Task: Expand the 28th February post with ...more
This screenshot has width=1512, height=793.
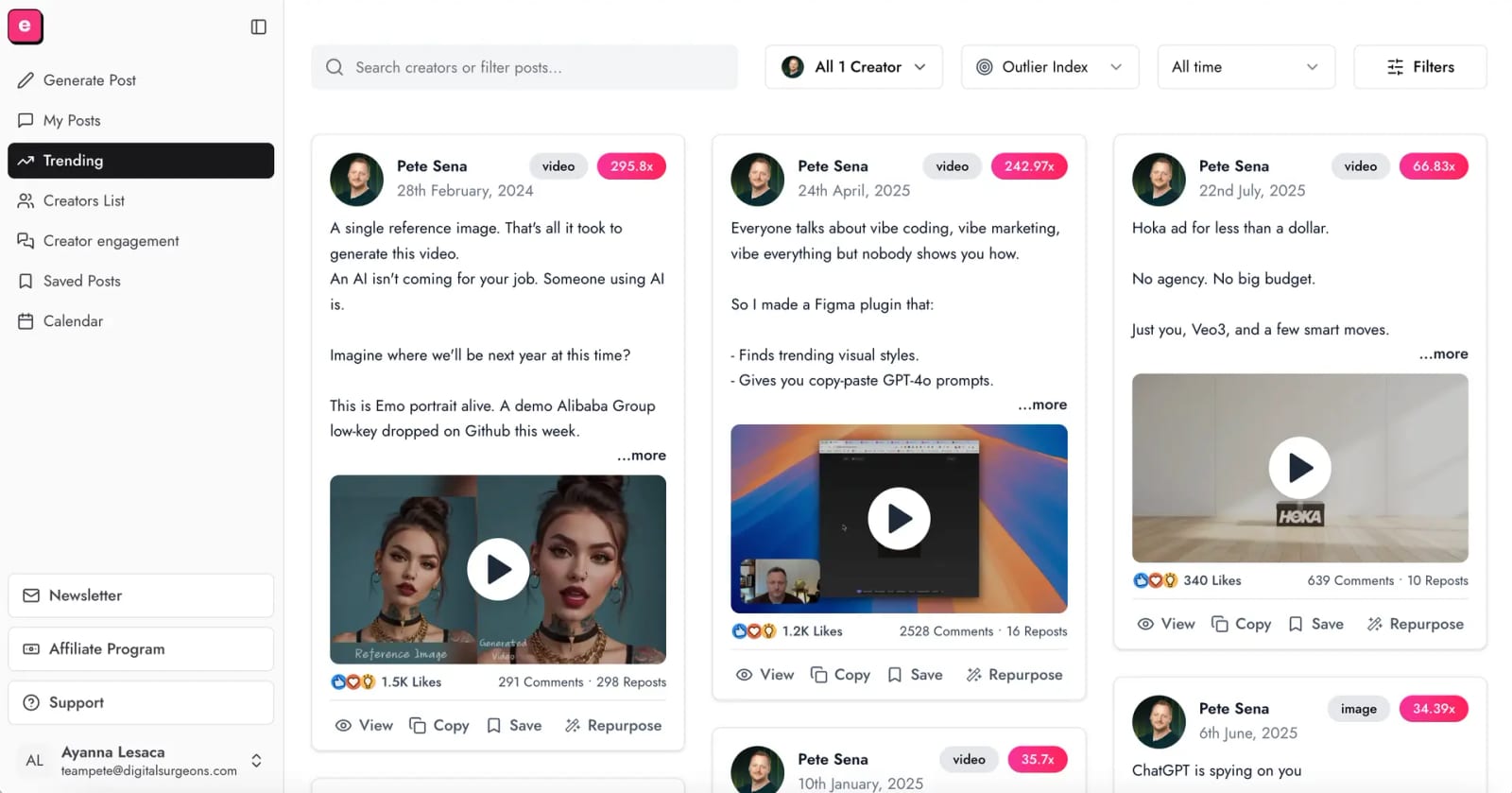Action: pos(642,456)
